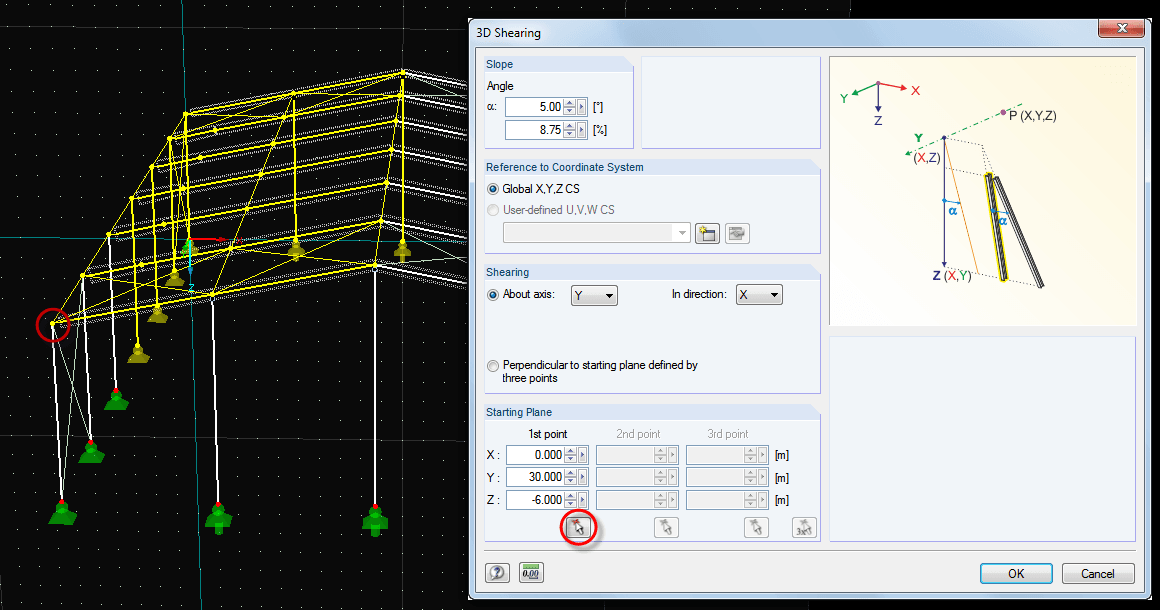Open the detail arrow next to the slope percentage field
This screenshot has height=610, width=1160.
tap(580, 129)
